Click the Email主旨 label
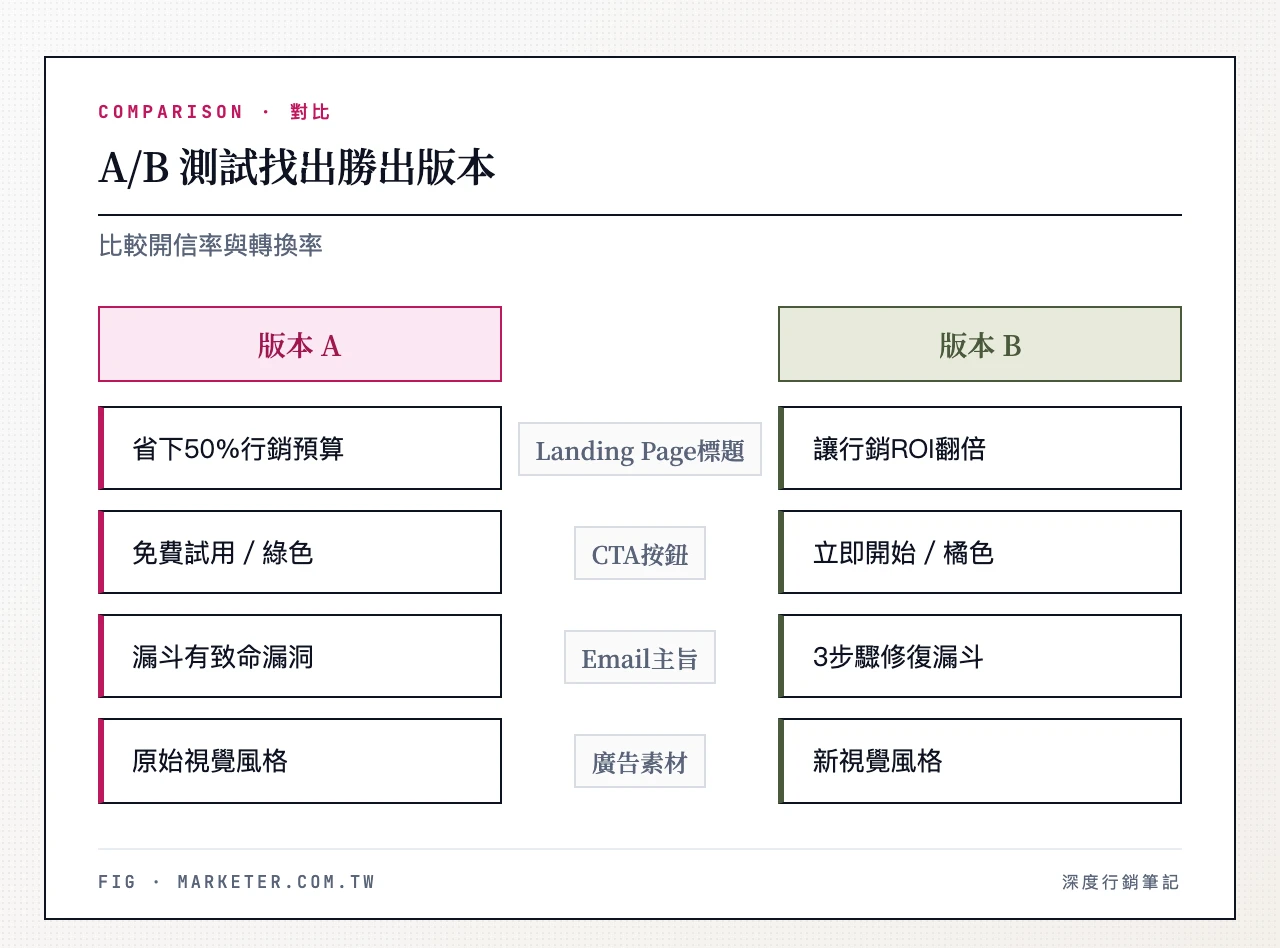Viewport: 1280px width, 948px height. (640, 658)
